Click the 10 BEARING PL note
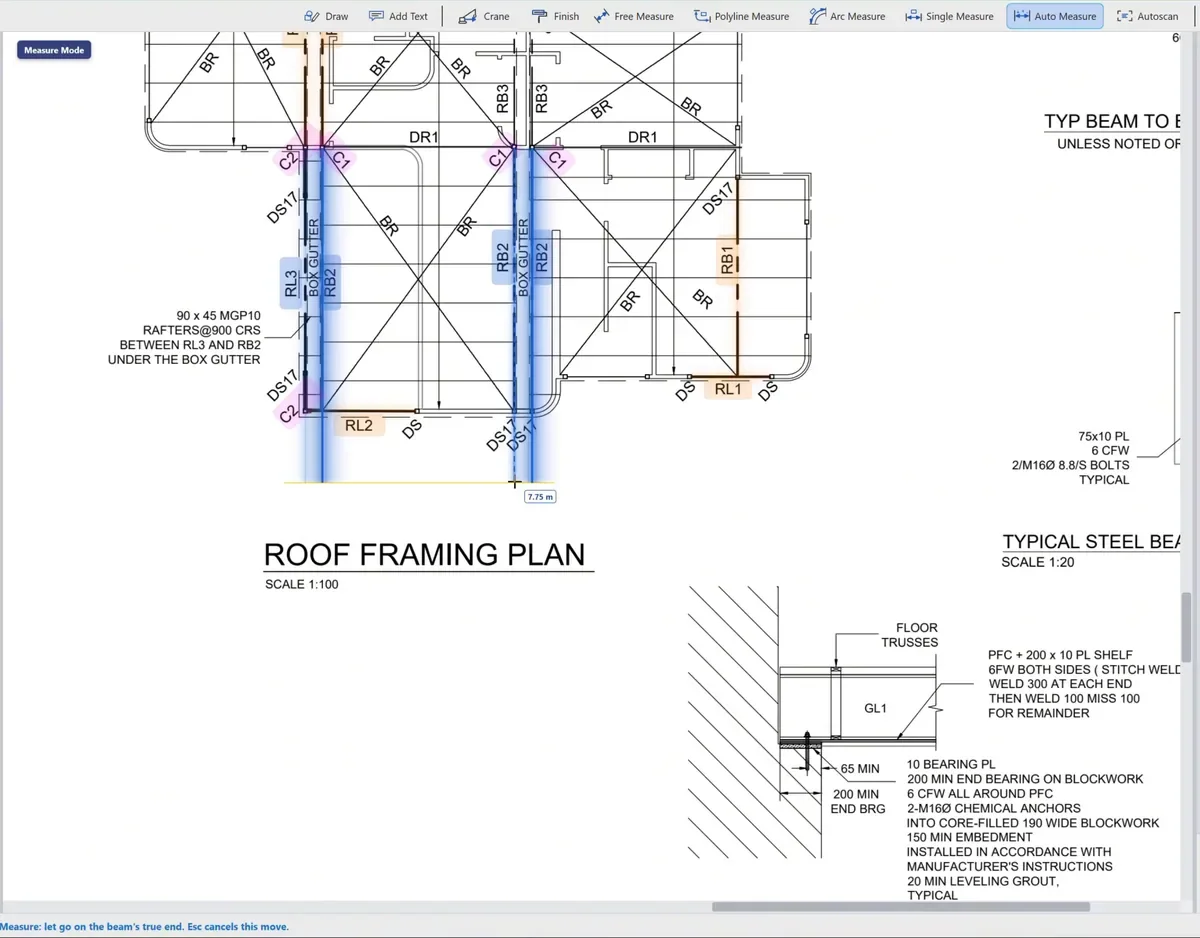The image size is (1200, 938). coord(951,764)
